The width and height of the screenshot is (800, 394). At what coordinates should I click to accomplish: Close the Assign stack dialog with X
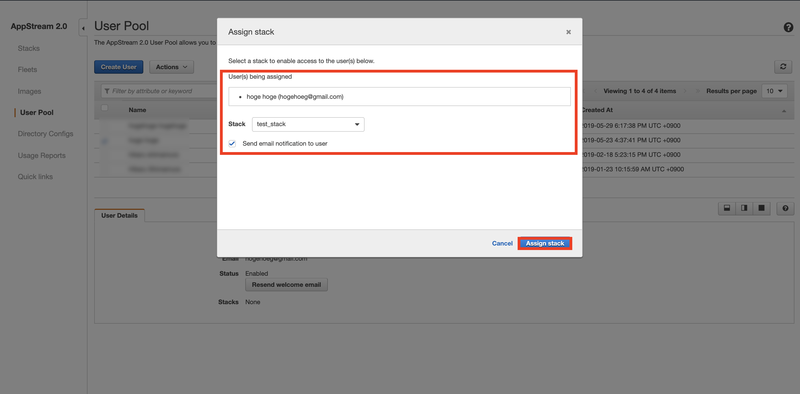click(x=568, y=32)
